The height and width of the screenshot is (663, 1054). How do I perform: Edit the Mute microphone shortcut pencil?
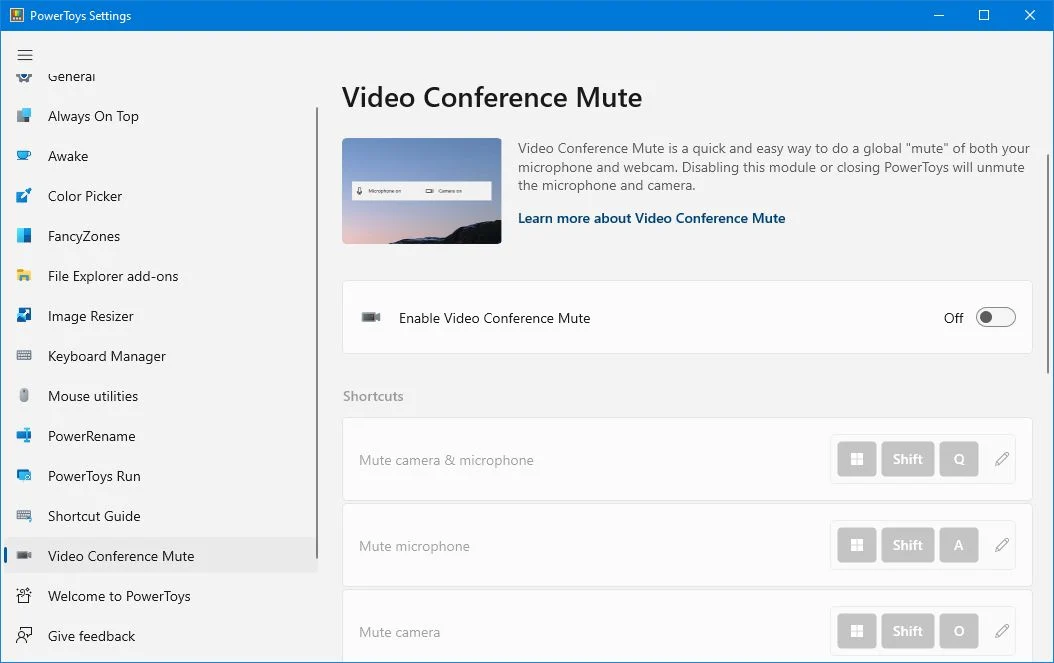click(x=1002, y=545)
